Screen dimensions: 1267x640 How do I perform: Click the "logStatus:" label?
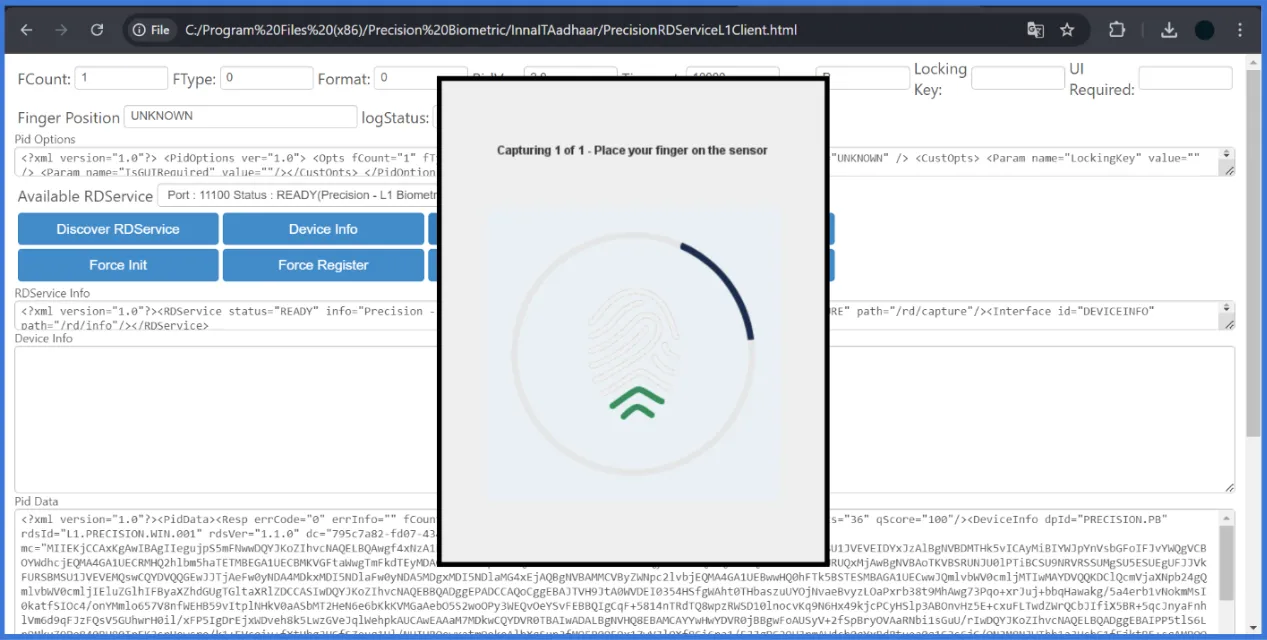(x=395, y=118)
